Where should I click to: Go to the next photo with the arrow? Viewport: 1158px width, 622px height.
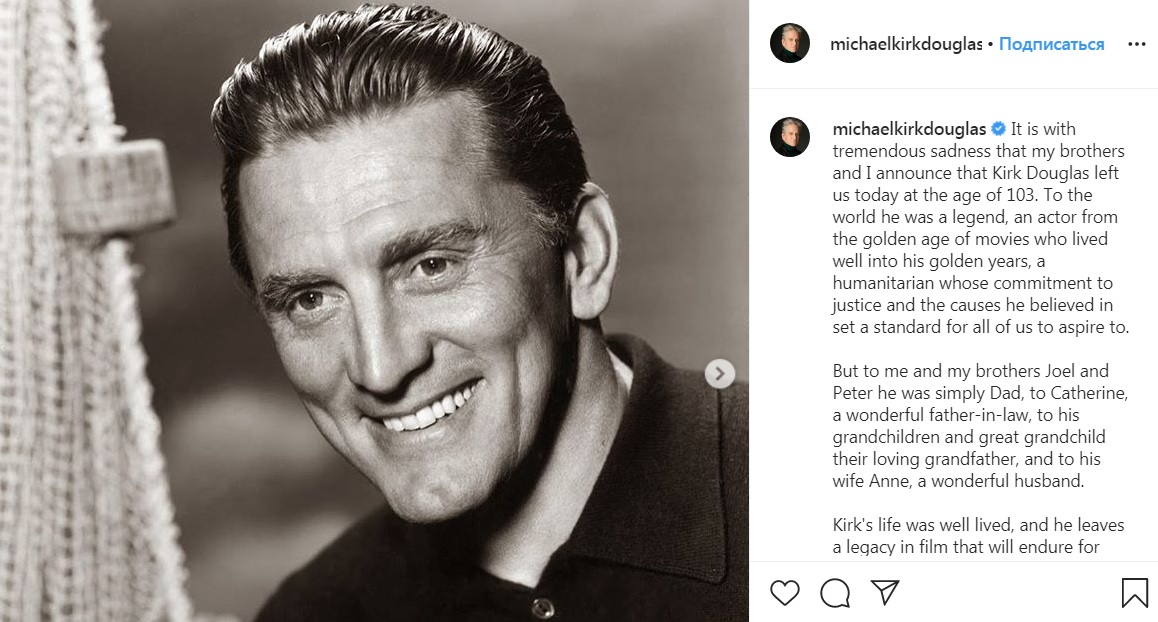pyautogui.click(x=719, y=374)
